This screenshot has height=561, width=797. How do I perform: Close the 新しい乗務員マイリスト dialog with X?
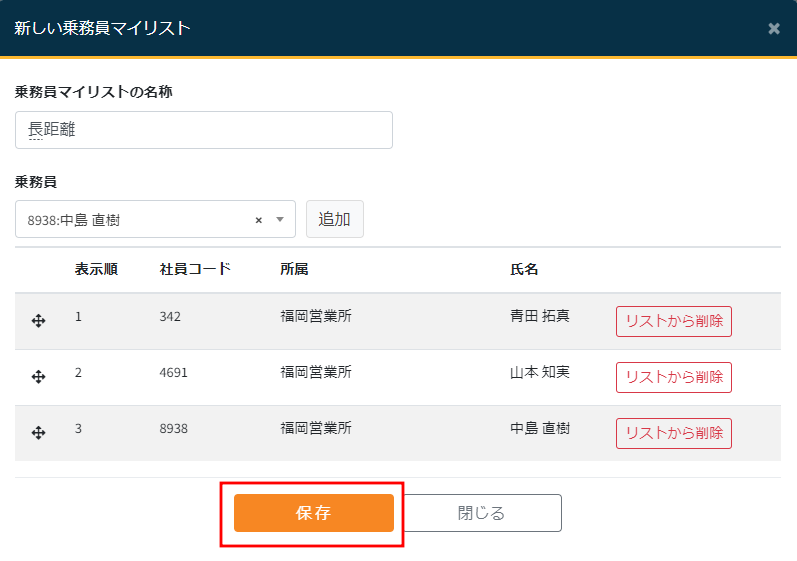tap(773, 29)
